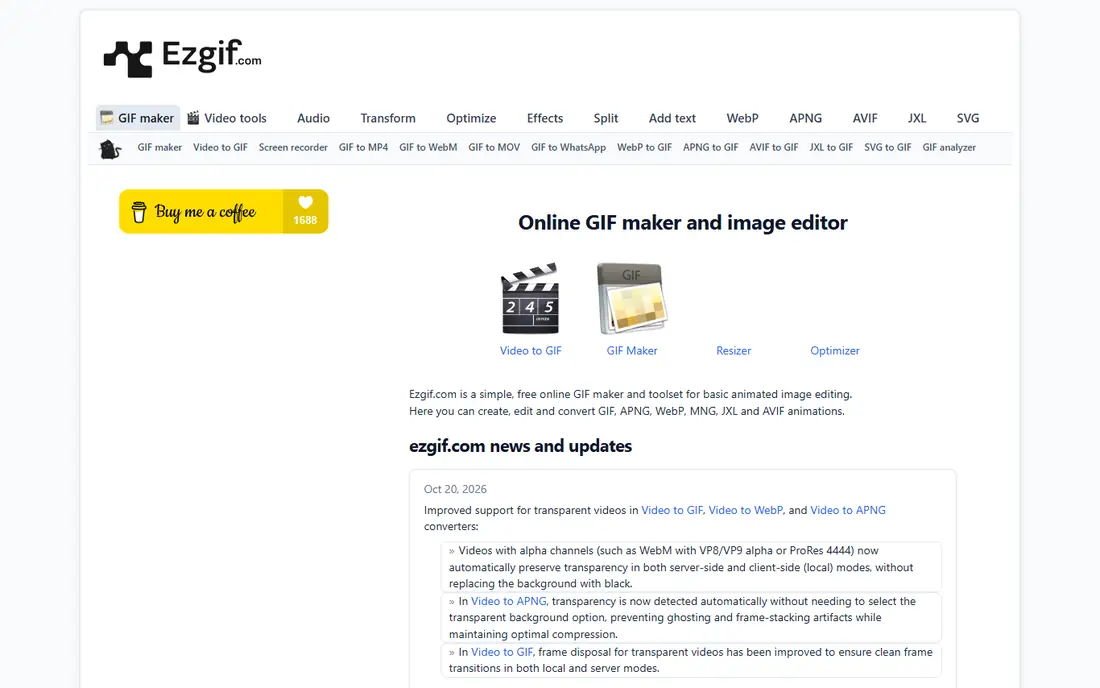Viewport: 1100px width, 688px height.
Task: Click Video to APNG link in second bullet
Action: click(x=509, y=601)
